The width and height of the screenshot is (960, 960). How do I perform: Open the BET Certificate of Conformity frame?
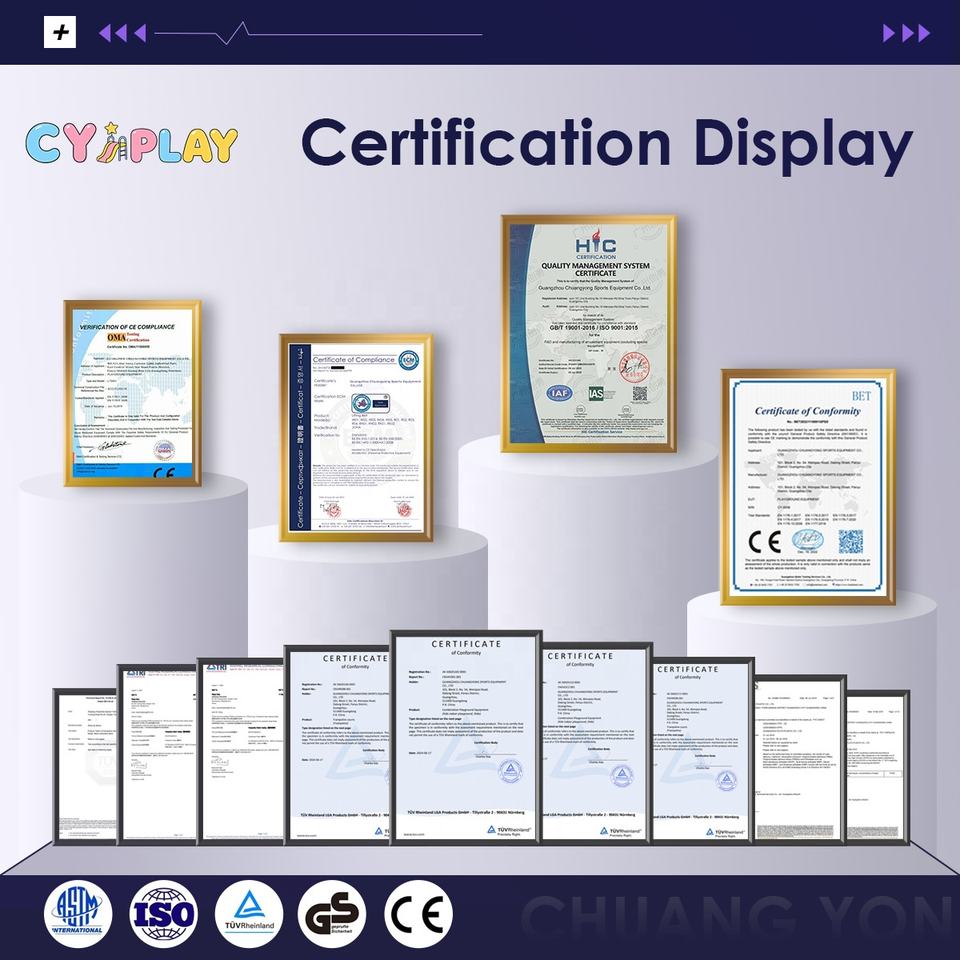pos(808,487)
